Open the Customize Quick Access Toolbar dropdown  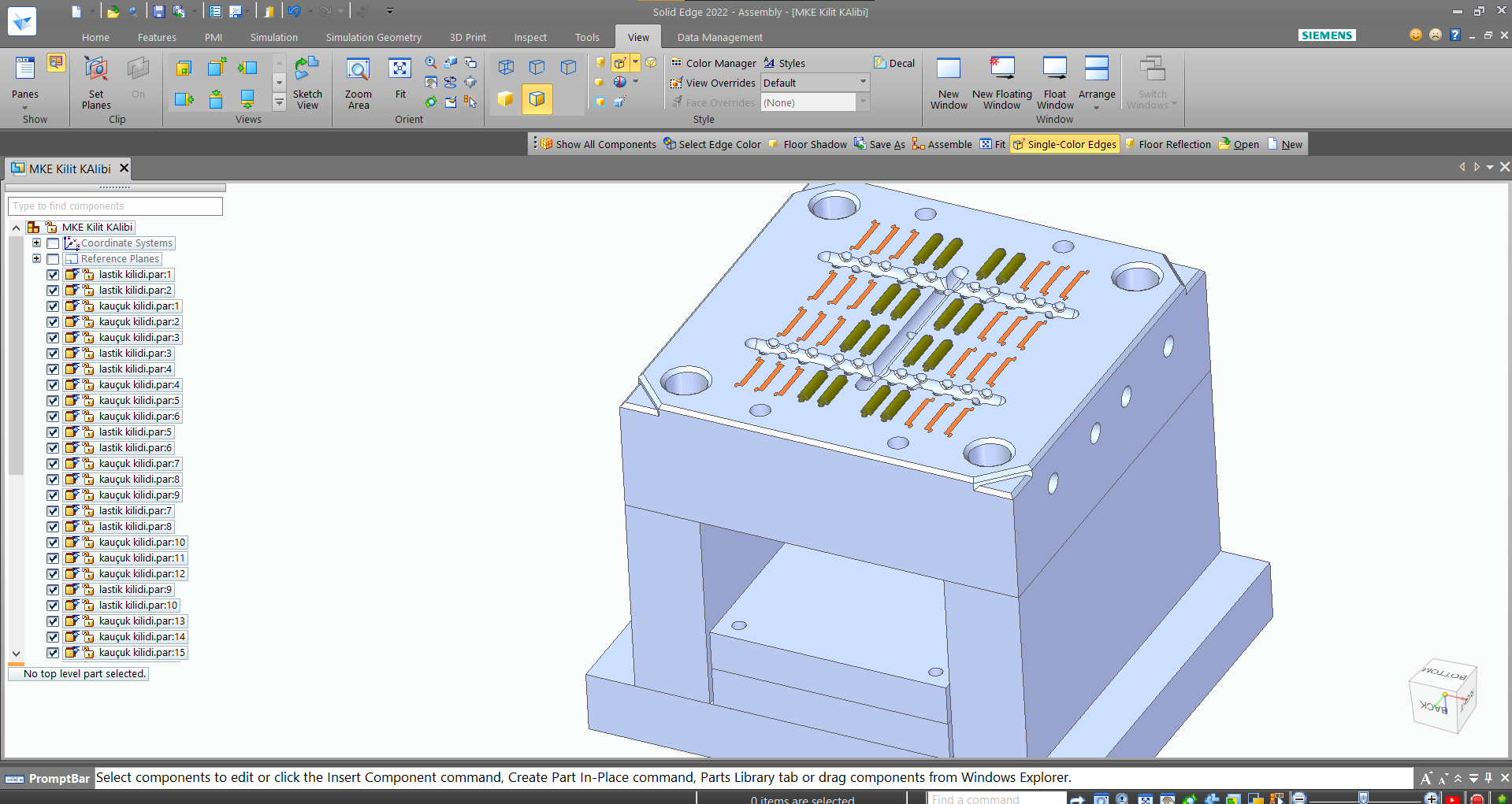(389, 11)
